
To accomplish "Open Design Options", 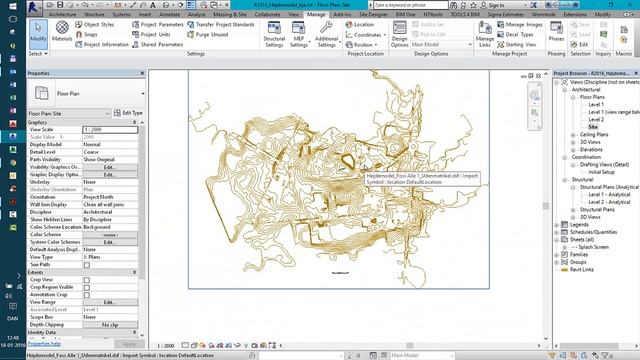I will (x=399, y=34).
